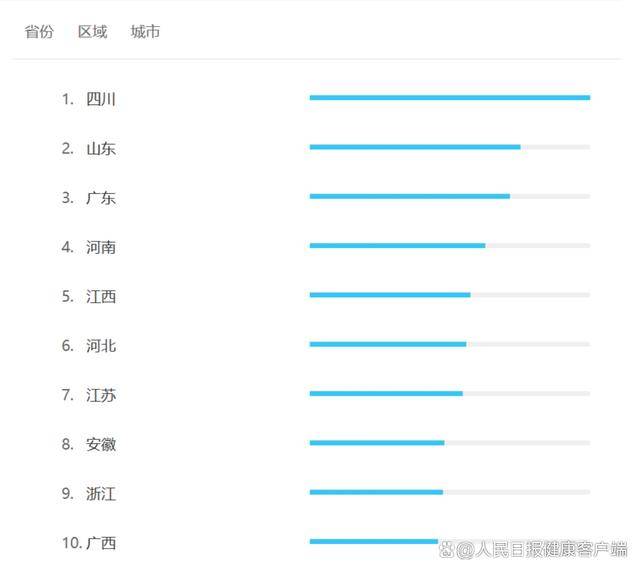The height and width of the screenshot is (572, 640).
Task: Select the 城市 tab
Action: click(145, 31)
